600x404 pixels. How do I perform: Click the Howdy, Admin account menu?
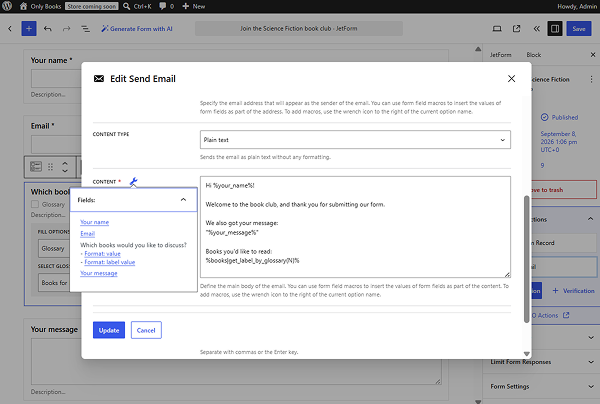[577, 6]
